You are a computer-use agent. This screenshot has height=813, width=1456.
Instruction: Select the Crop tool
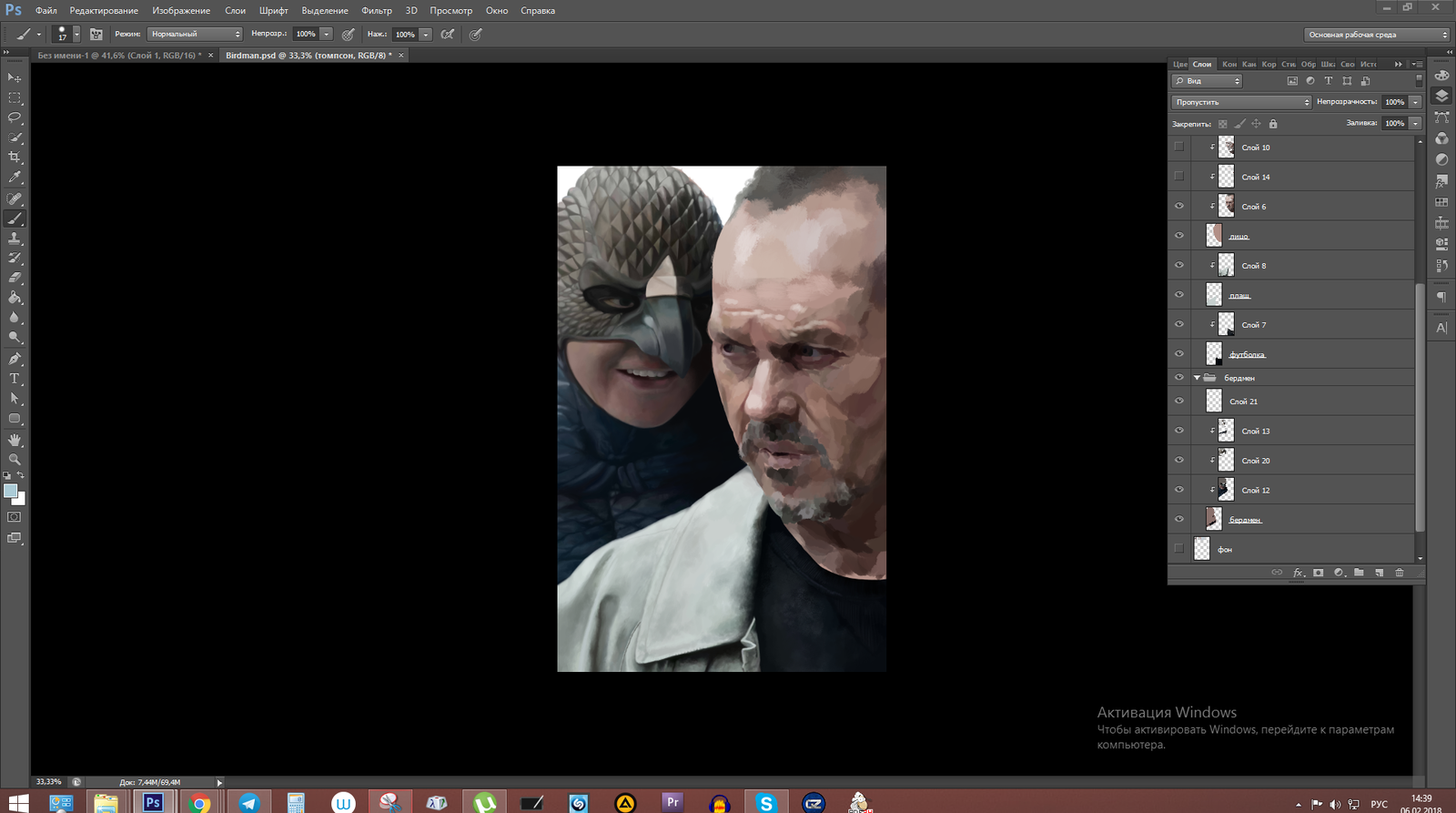(x=15, y=158)
